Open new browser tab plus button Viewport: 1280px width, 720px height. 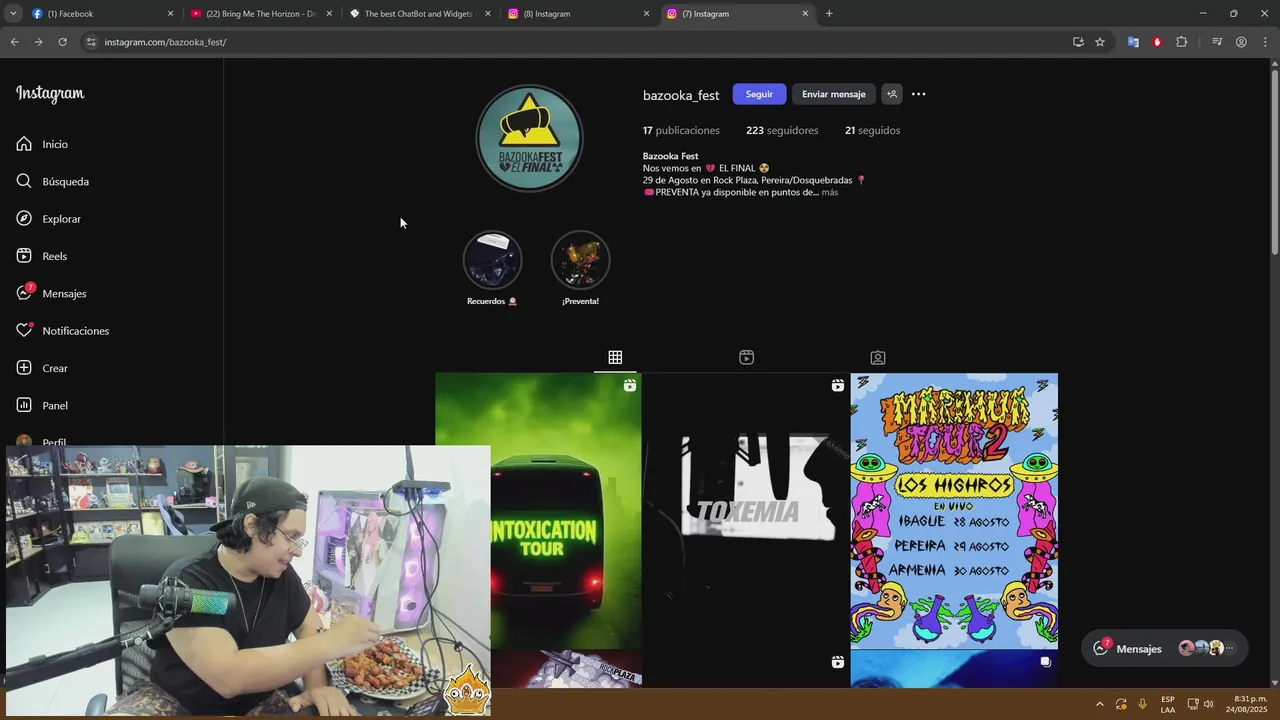(829, 14)
